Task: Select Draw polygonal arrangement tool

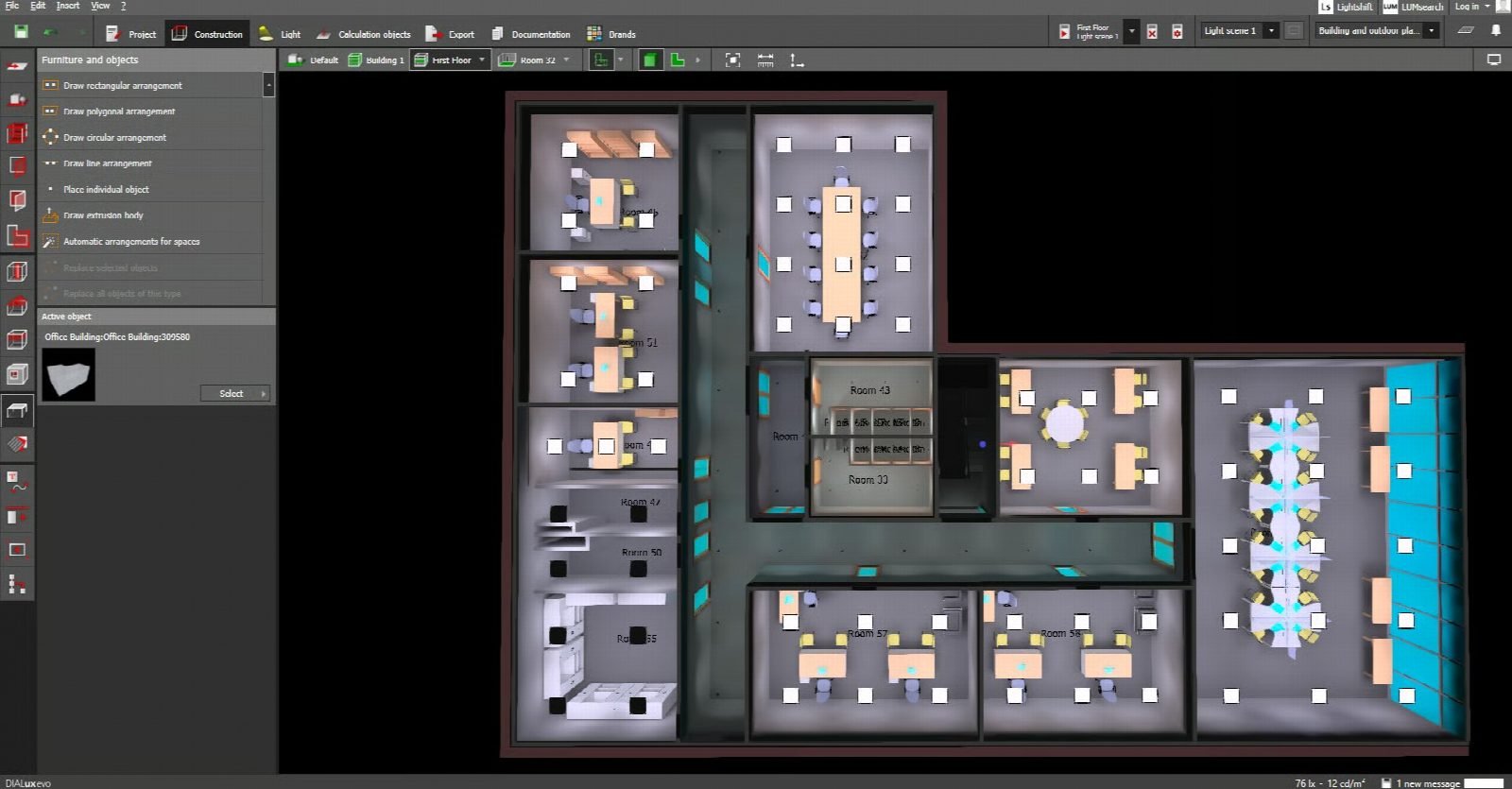Action: point(150,111)
